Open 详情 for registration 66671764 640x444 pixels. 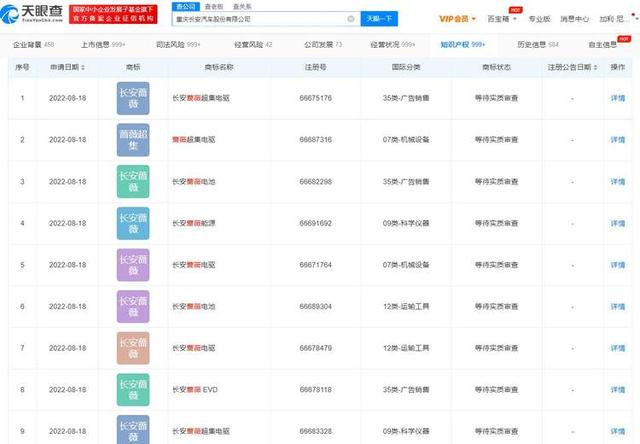click(x=618, y=265)
